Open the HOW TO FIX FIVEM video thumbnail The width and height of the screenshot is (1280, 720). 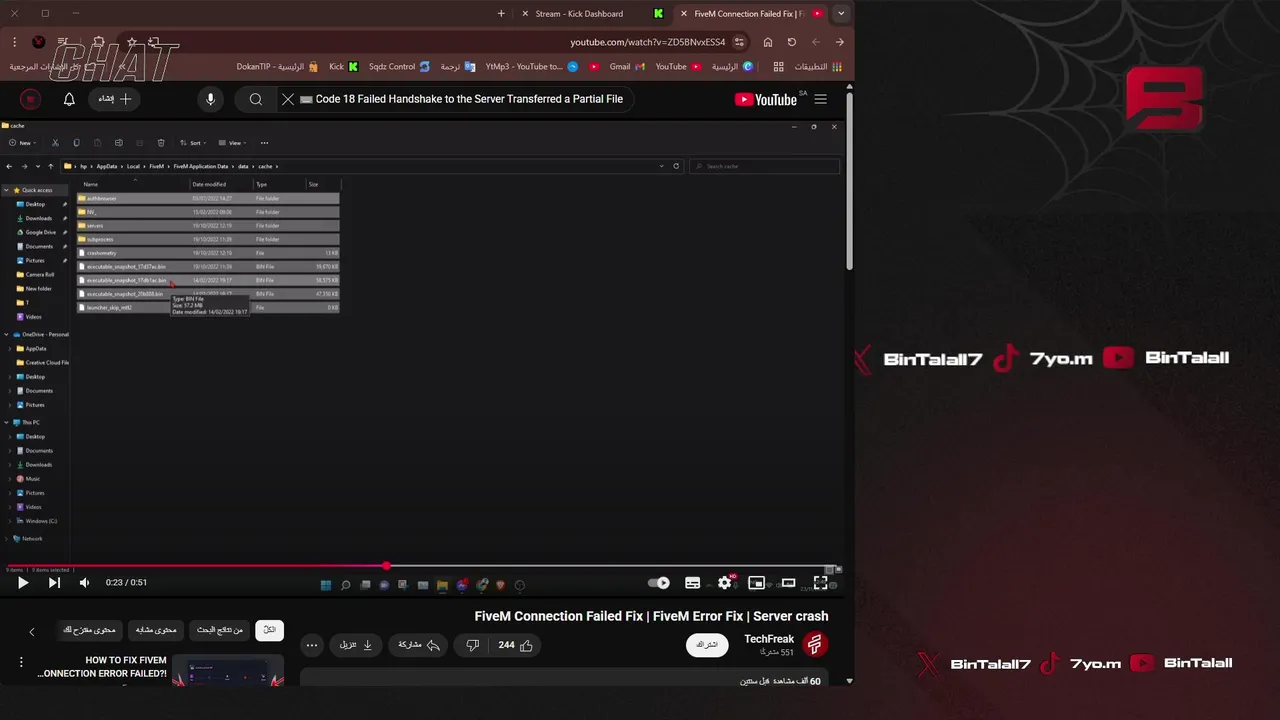click(x=228, y=670)
